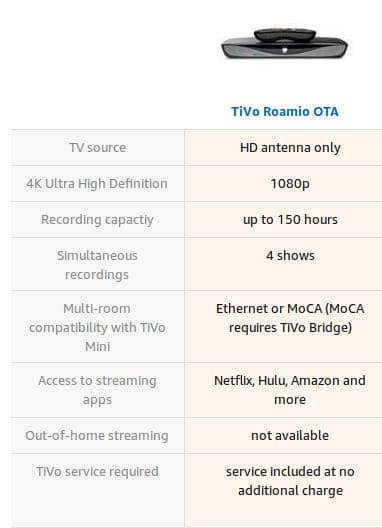Click the HD antenna only cell
The height and width of the screenshot is (528, 382).
(290, 147)
